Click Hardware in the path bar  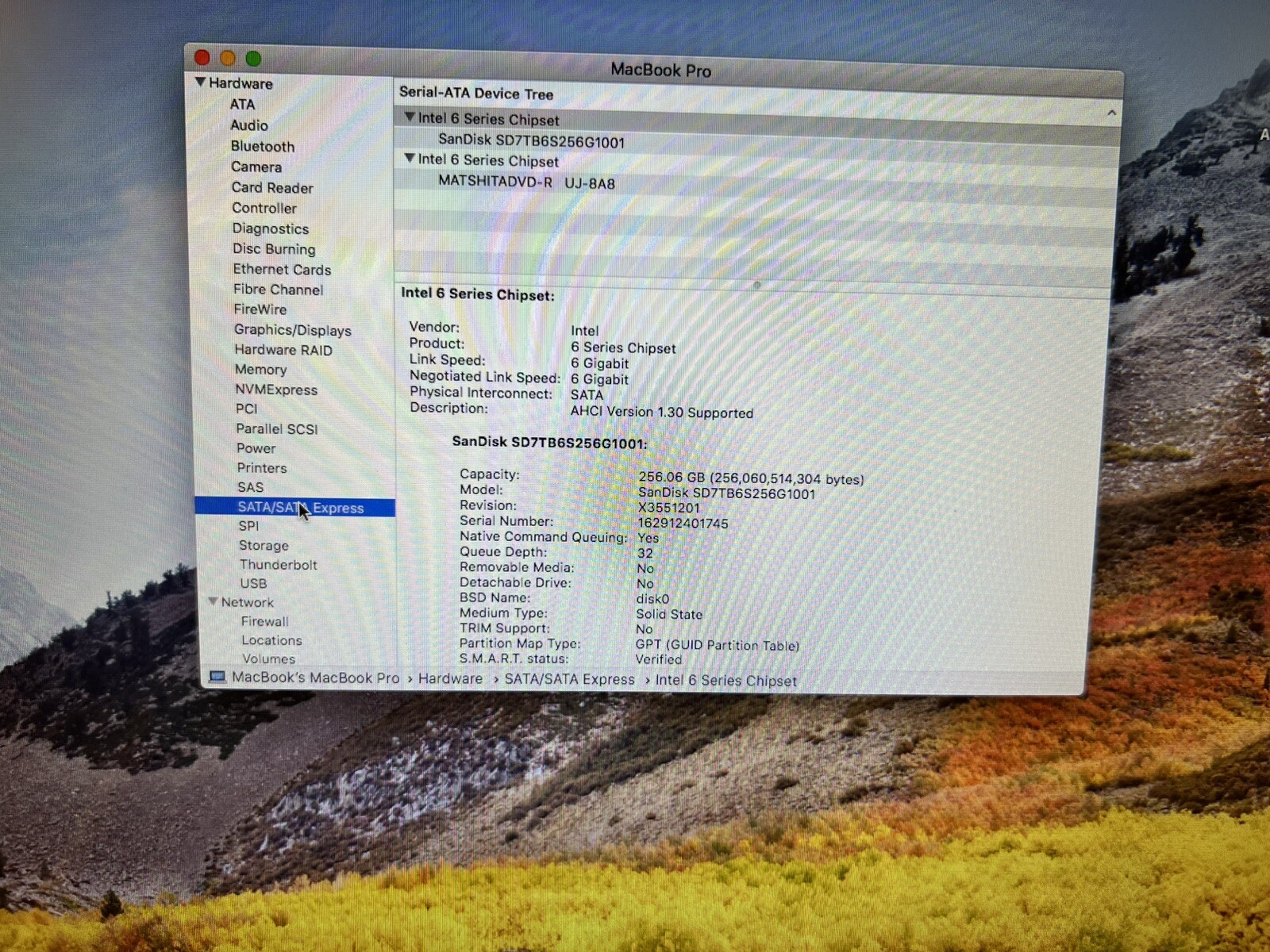[x=450, y=679]
